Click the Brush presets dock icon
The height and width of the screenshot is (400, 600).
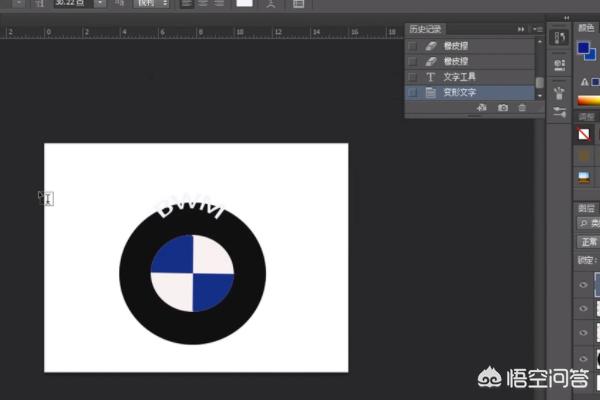click(x=559, y=93)
